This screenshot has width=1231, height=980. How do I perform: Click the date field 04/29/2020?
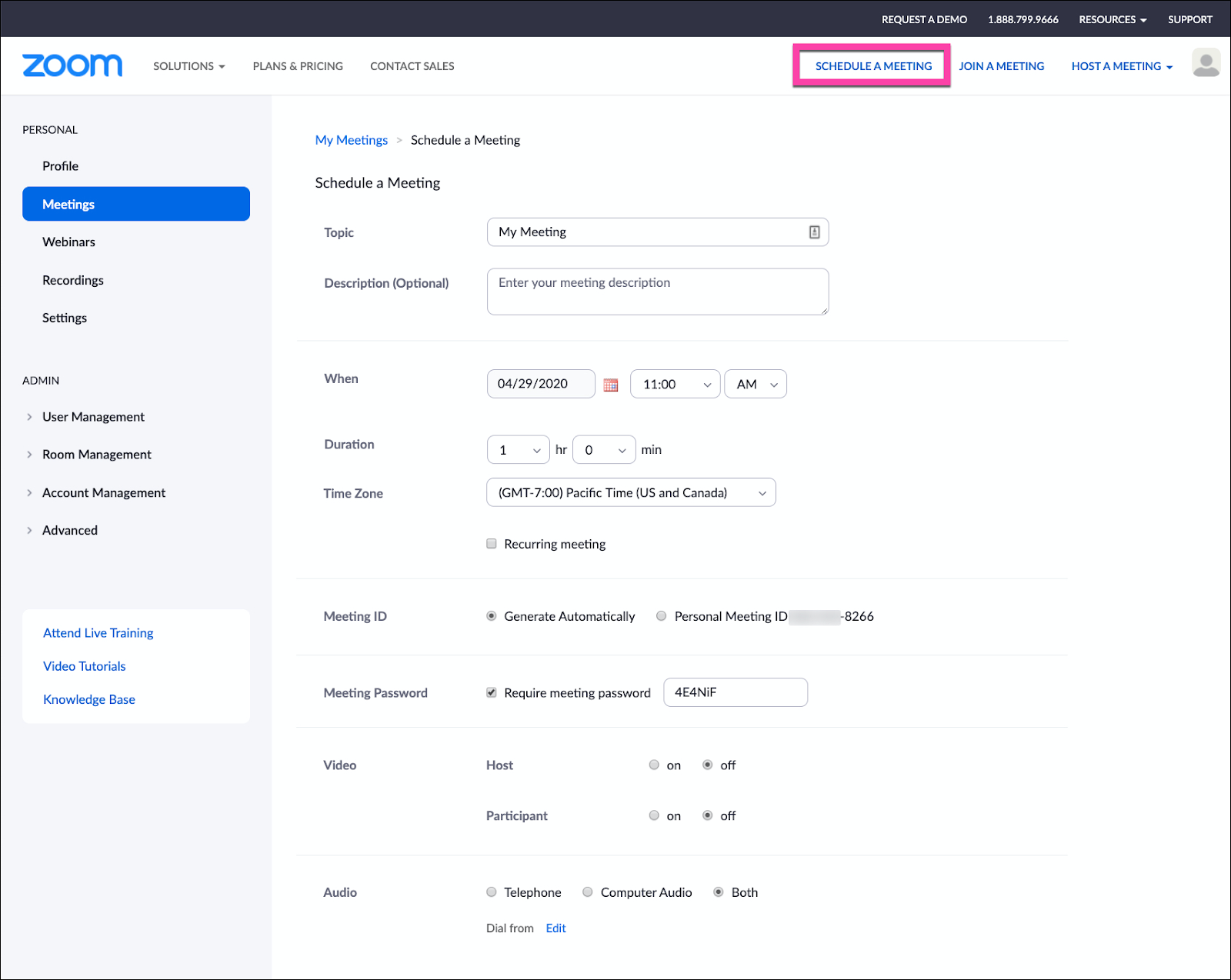[541, 384]
